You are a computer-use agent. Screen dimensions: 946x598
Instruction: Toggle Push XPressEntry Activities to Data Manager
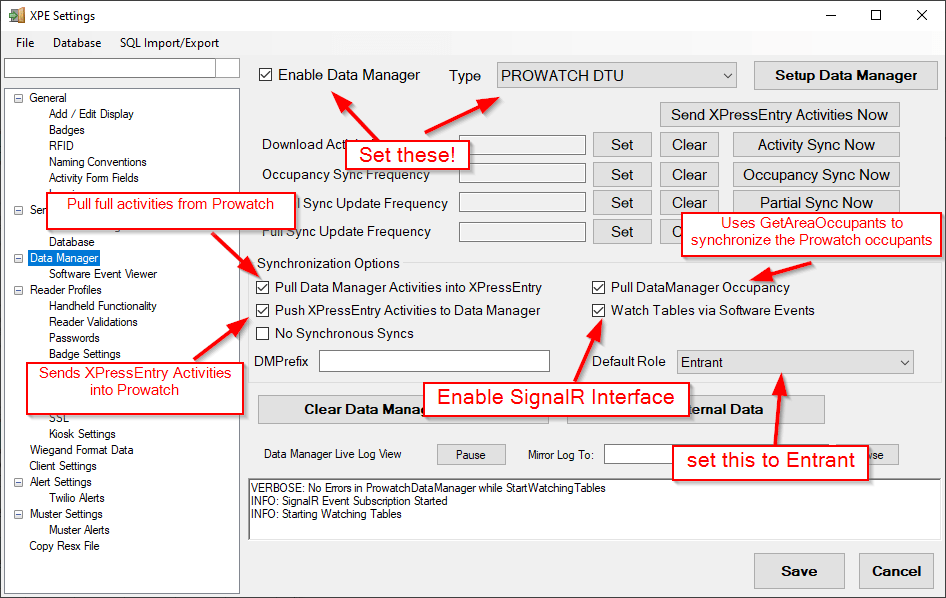click(263, 311)
